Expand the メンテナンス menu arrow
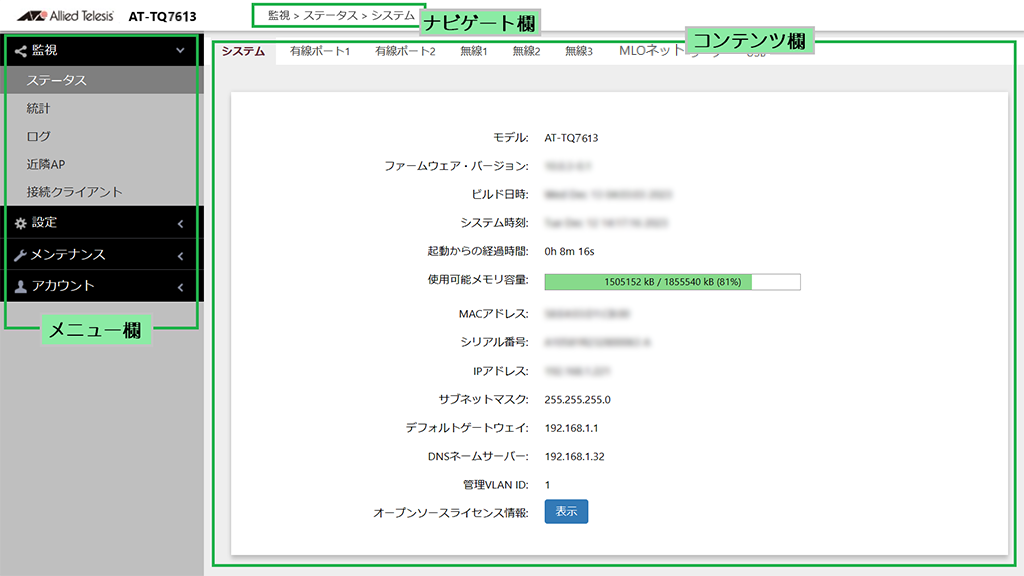 (180, 256)
